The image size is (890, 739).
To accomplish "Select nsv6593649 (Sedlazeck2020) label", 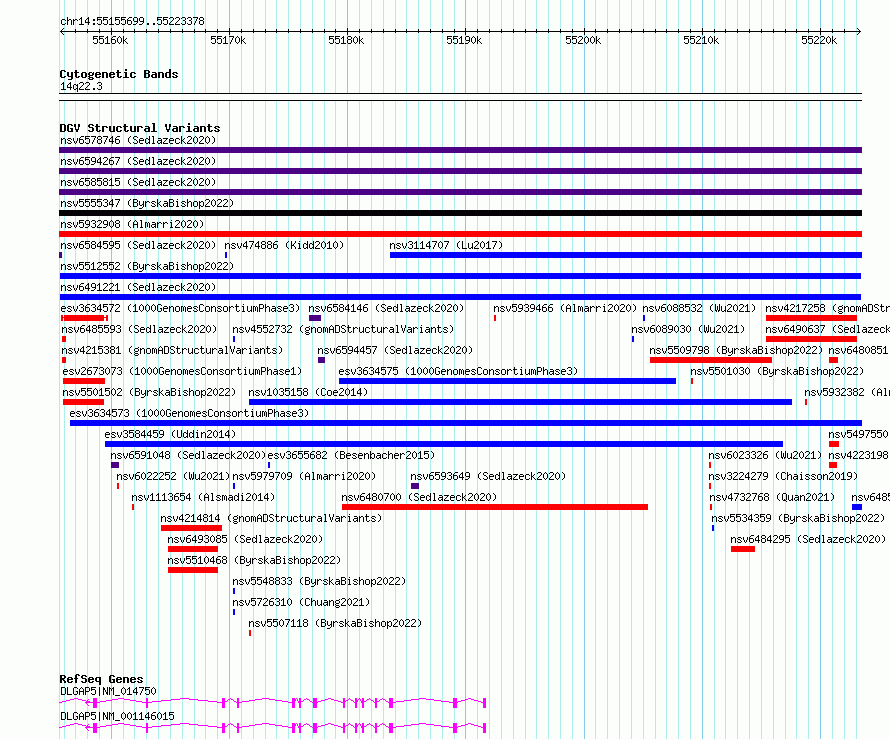I will (488, 476).
